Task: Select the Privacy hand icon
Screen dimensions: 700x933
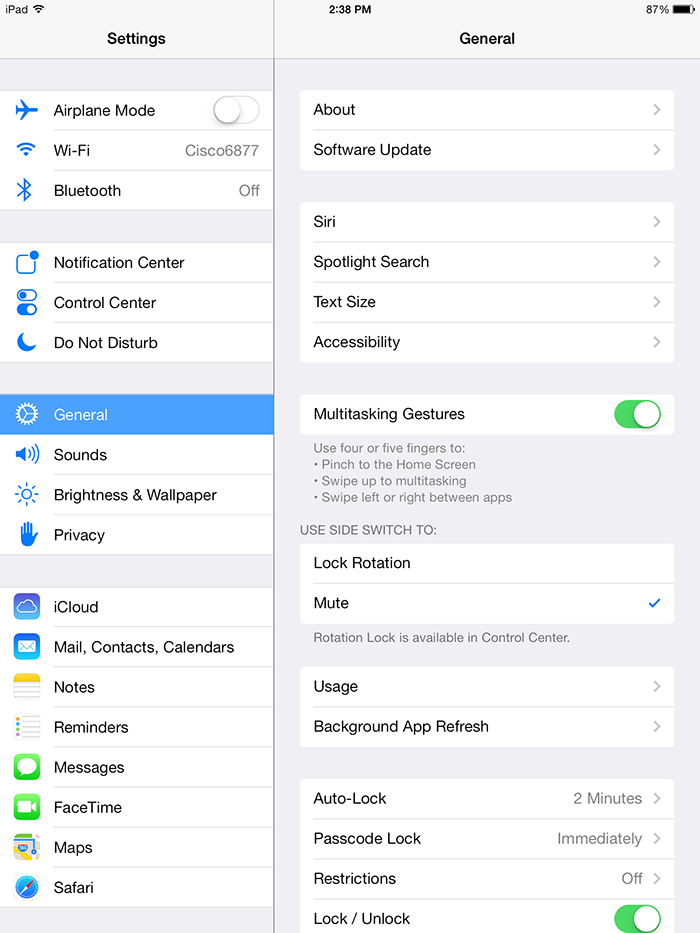Action: (x=28, y=534)
